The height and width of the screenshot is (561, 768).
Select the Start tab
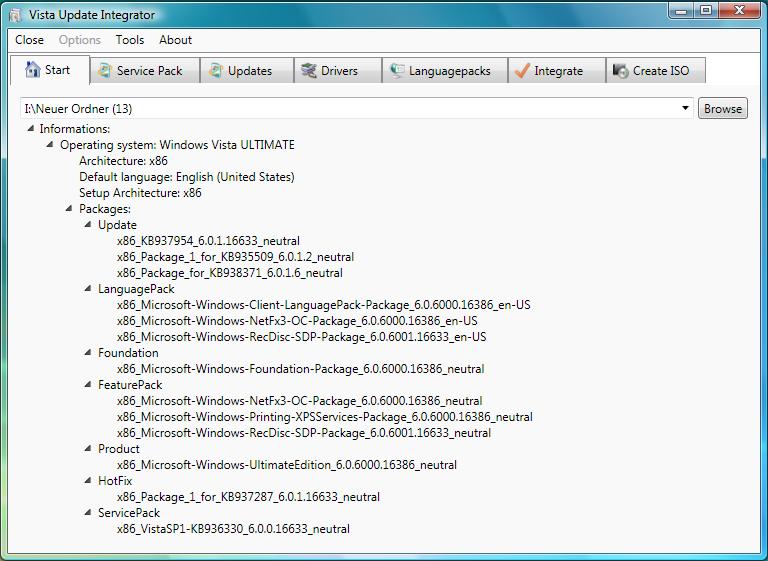50,70
